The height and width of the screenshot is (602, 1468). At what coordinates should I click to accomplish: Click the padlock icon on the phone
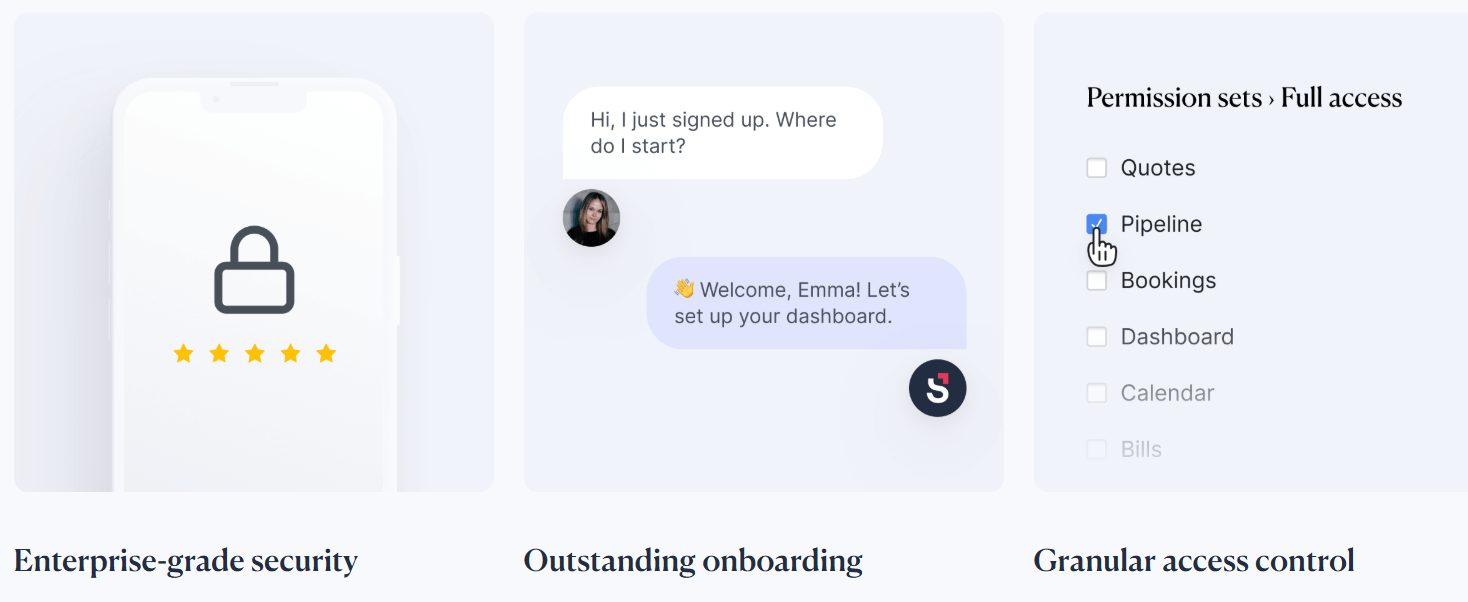(255, 270)
